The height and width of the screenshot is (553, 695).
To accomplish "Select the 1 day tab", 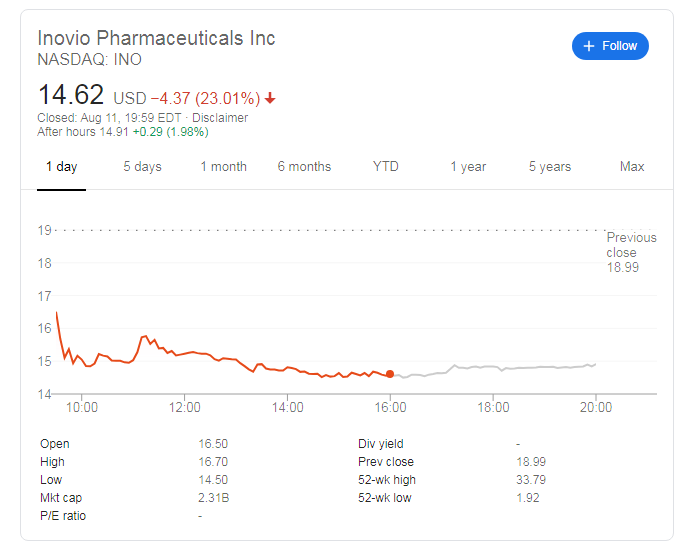I will (62, 167).
